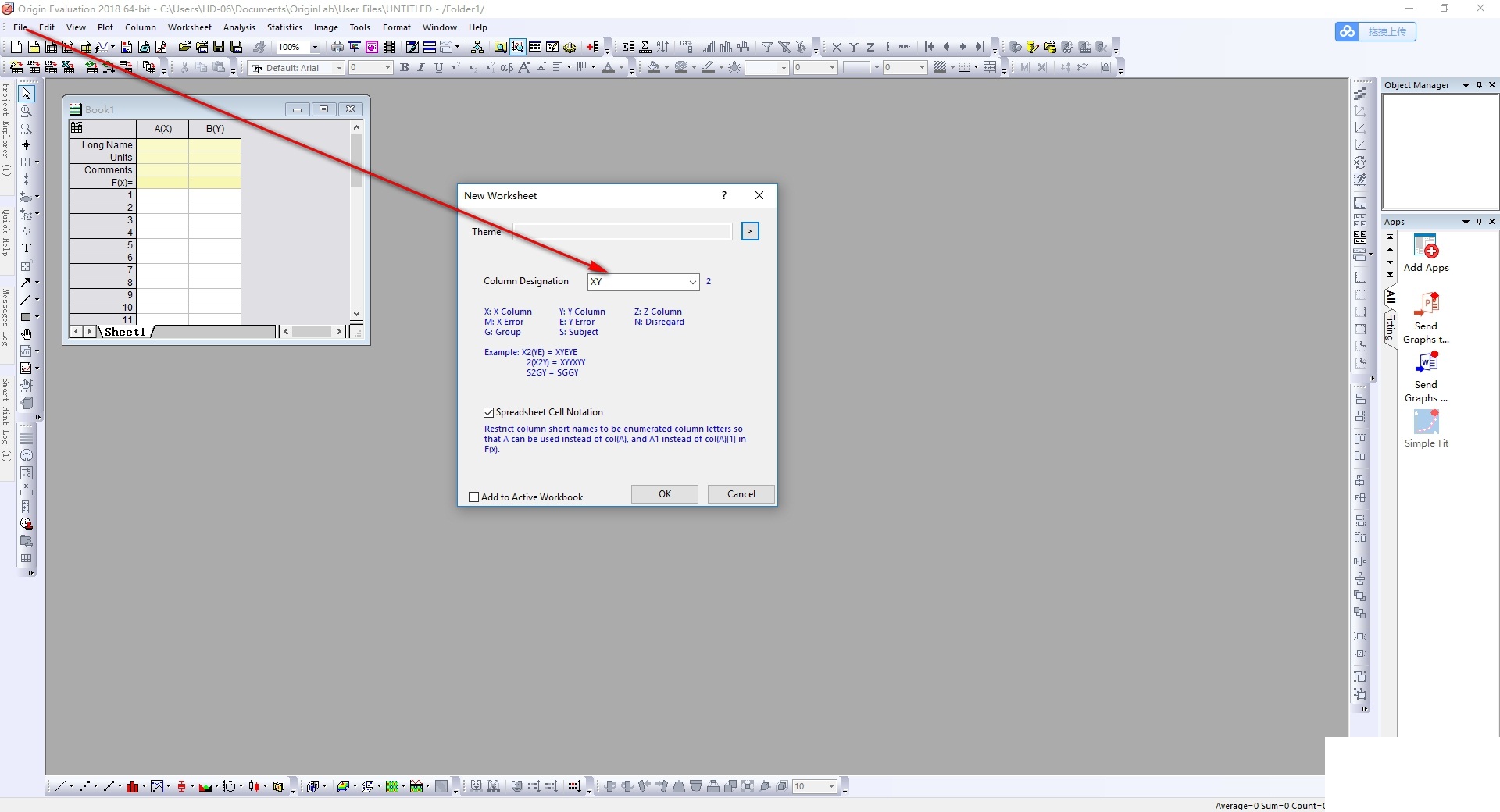Click the Underline formatting icon
Image resolution: width=1500 pixels, height=812 pixels.
pyautogui.click(x=438, y=68)
